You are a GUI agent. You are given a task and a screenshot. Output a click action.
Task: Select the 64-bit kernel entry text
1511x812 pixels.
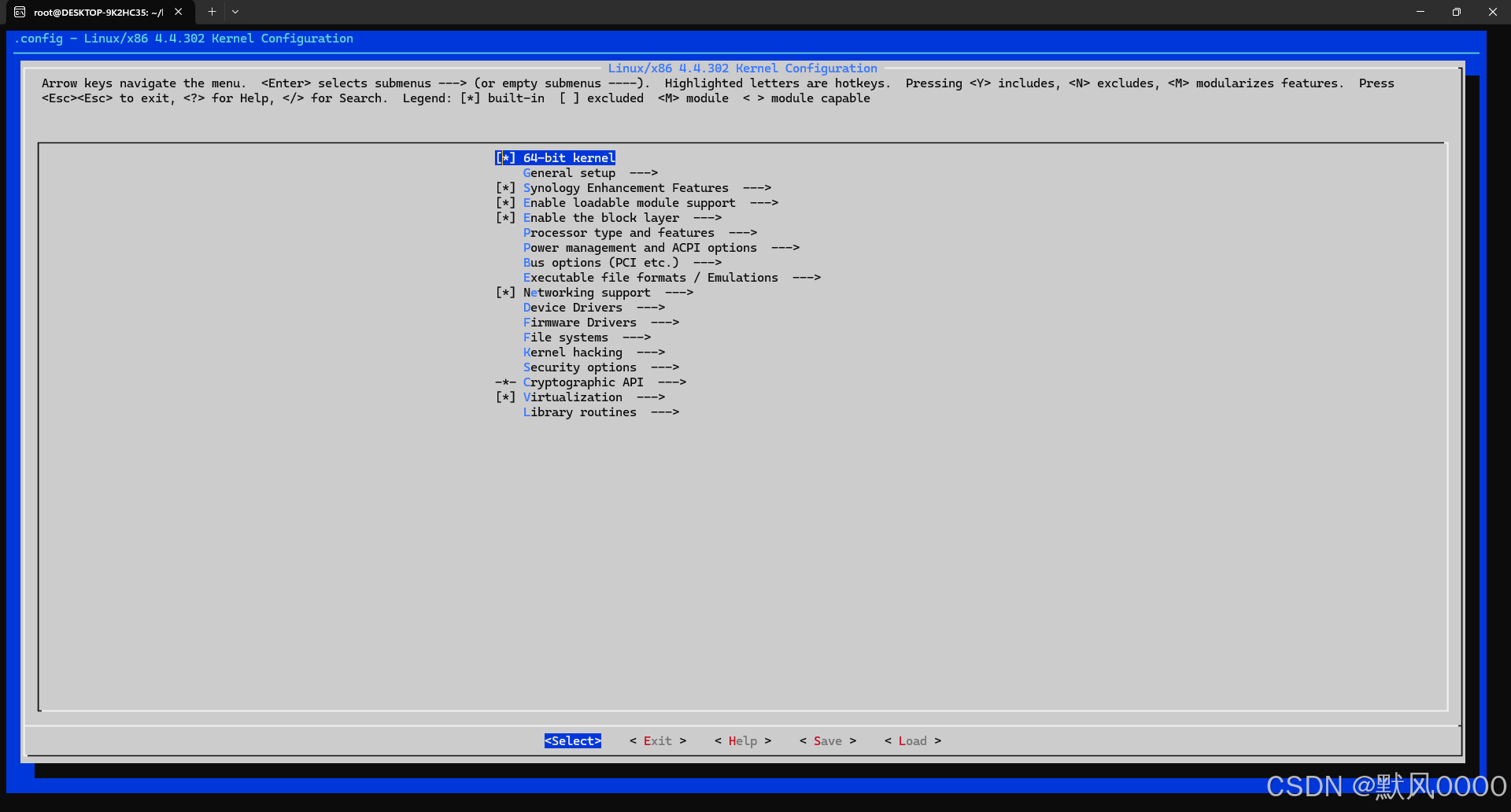tap(569, 158)
